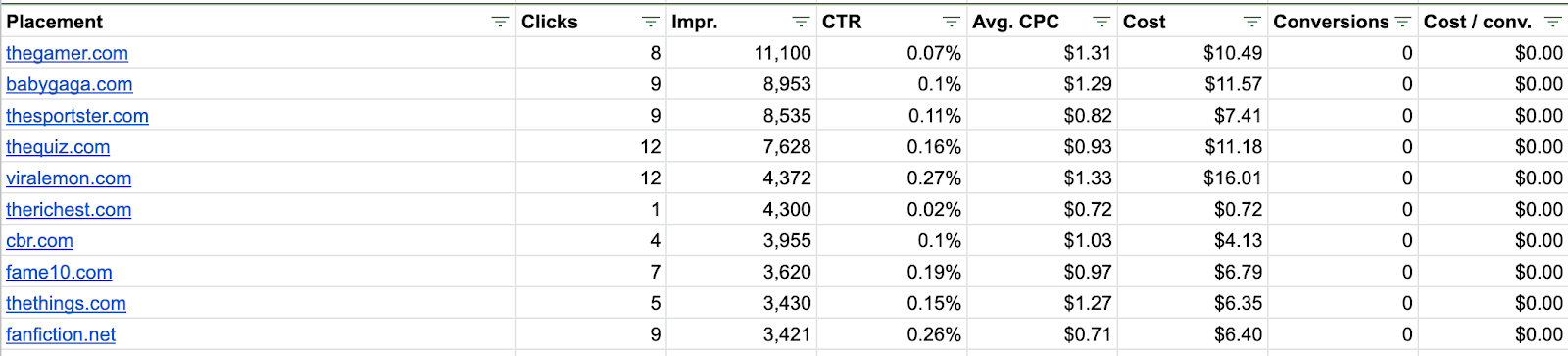Visit the thethings.com link
This screenshot has width=1568, height=356.
pyautogui.click(x=66, y=304)
